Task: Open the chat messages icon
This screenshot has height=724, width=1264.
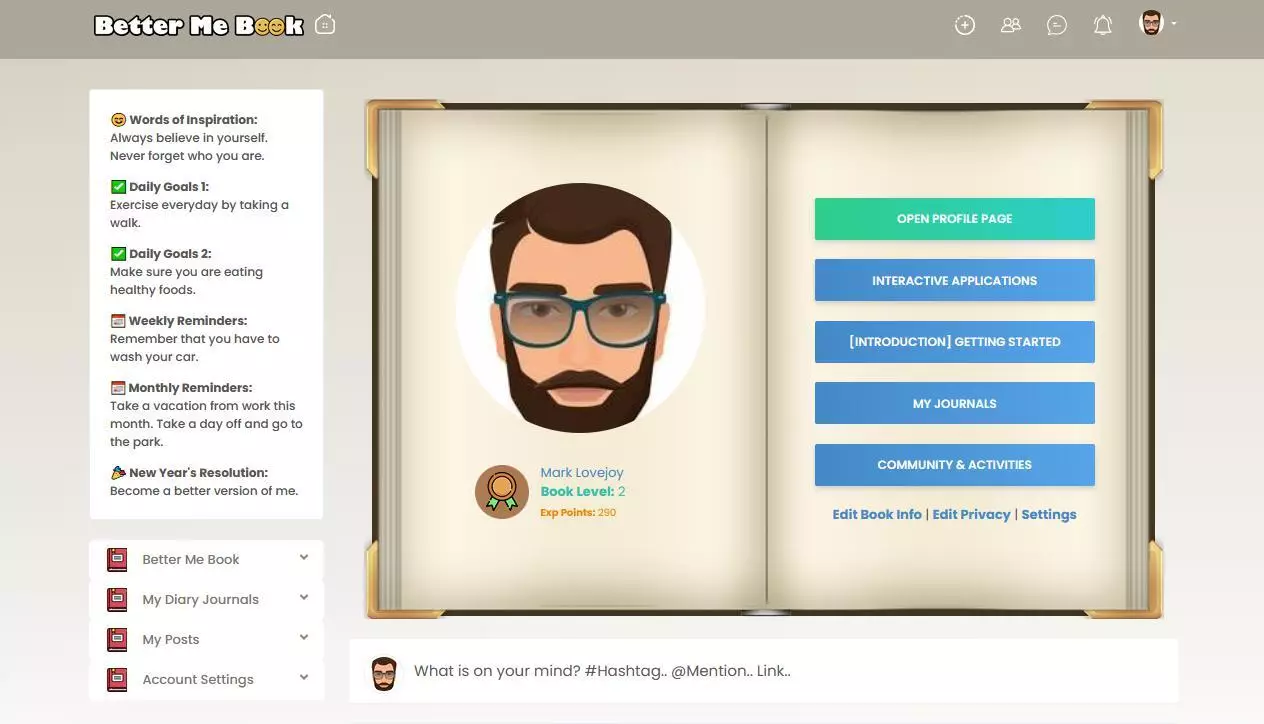Action: pyautogui.click(x=1056, y=24)
